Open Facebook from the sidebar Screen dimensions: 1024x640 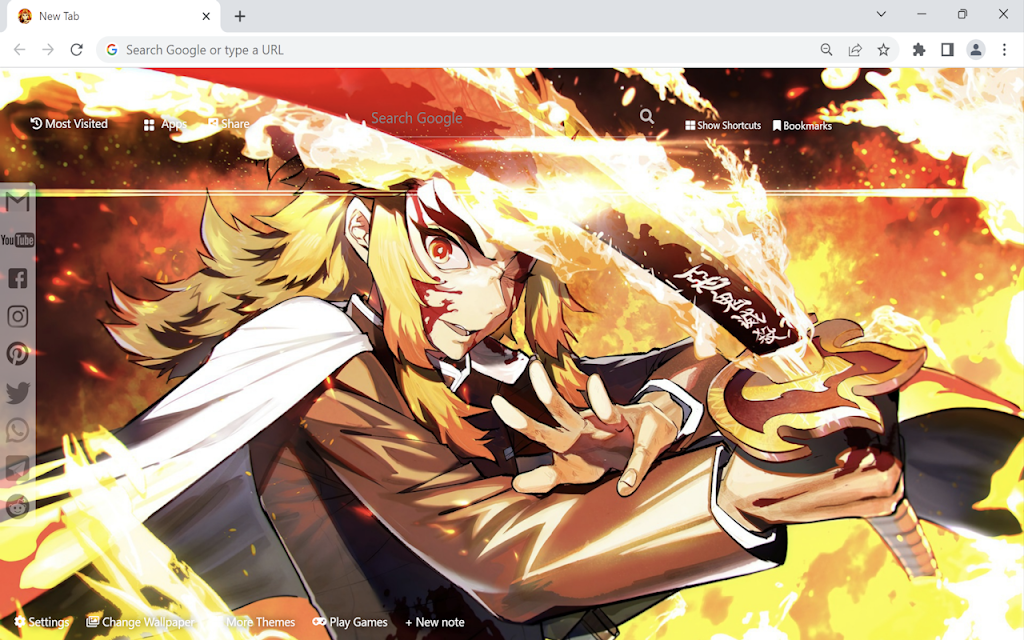pos(18,278)
